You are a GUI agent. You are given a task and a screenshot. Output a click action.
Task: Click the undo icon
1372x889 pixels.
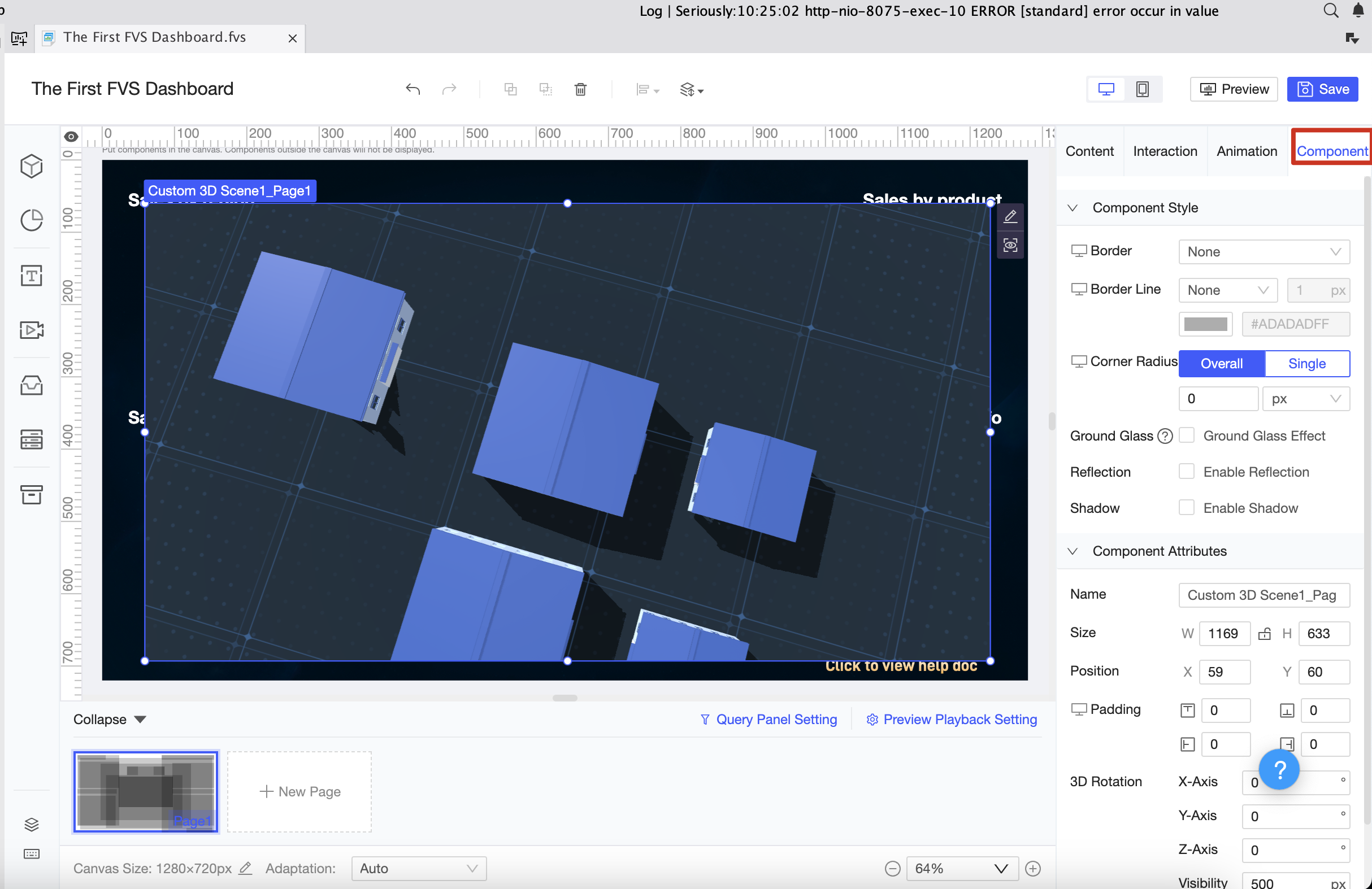pos(413,89)
